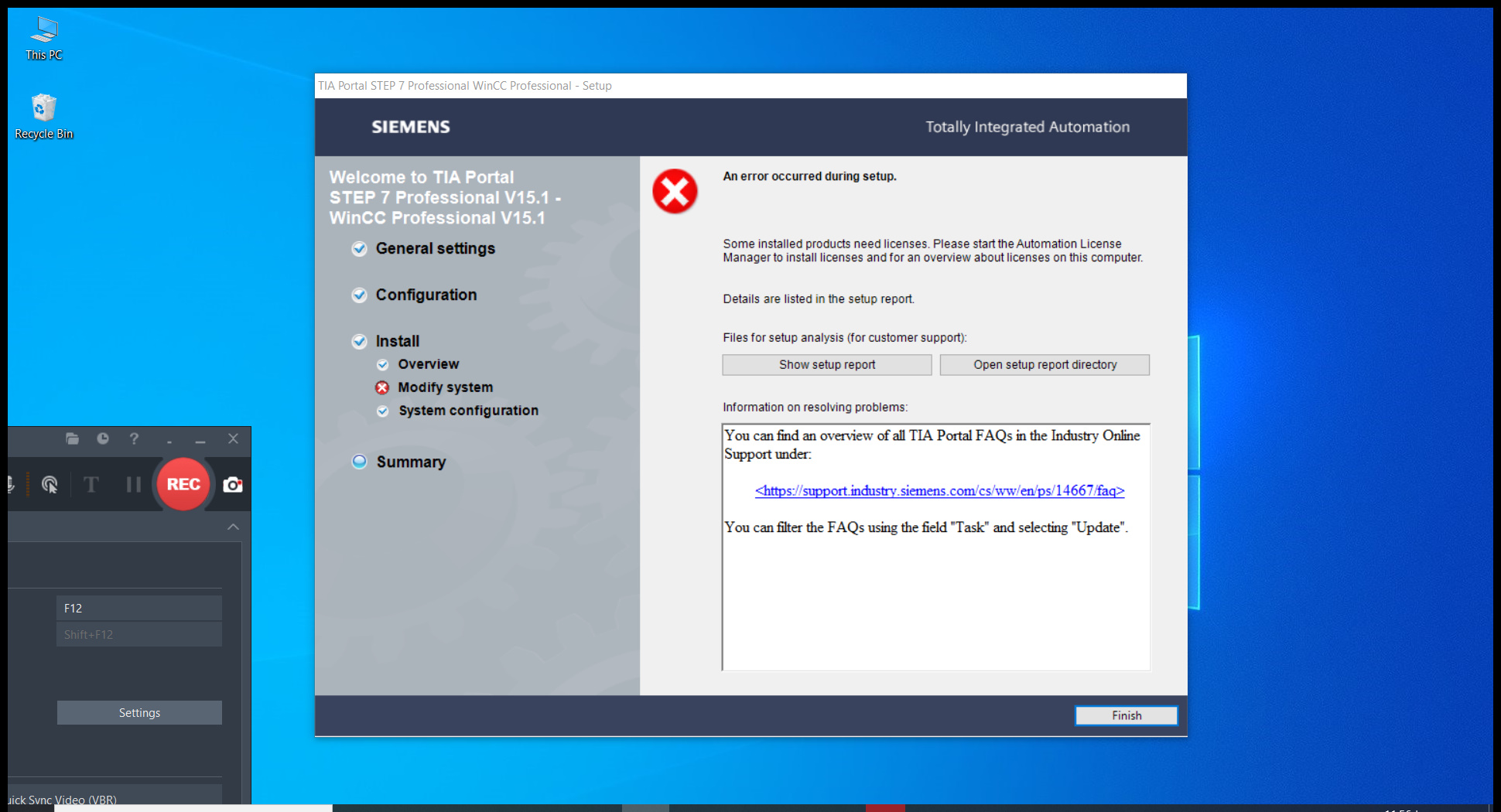Click 'An error occurred during setup.' text

click(x=809, y=176)
